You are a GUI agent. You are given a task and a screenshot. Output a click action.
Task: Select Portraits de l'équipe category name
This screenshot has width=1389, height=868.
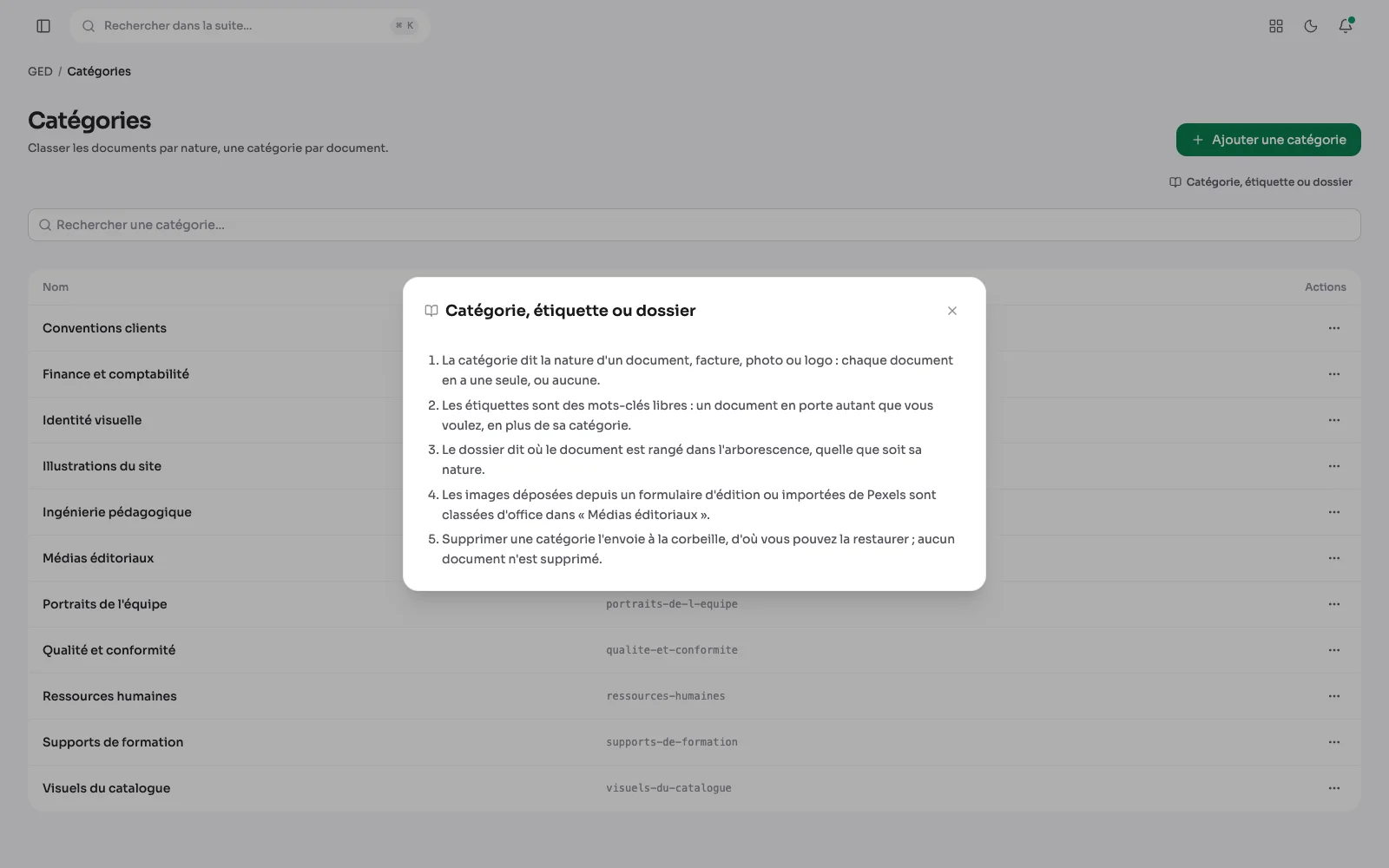pyautogui.click(x=104, y=604)
